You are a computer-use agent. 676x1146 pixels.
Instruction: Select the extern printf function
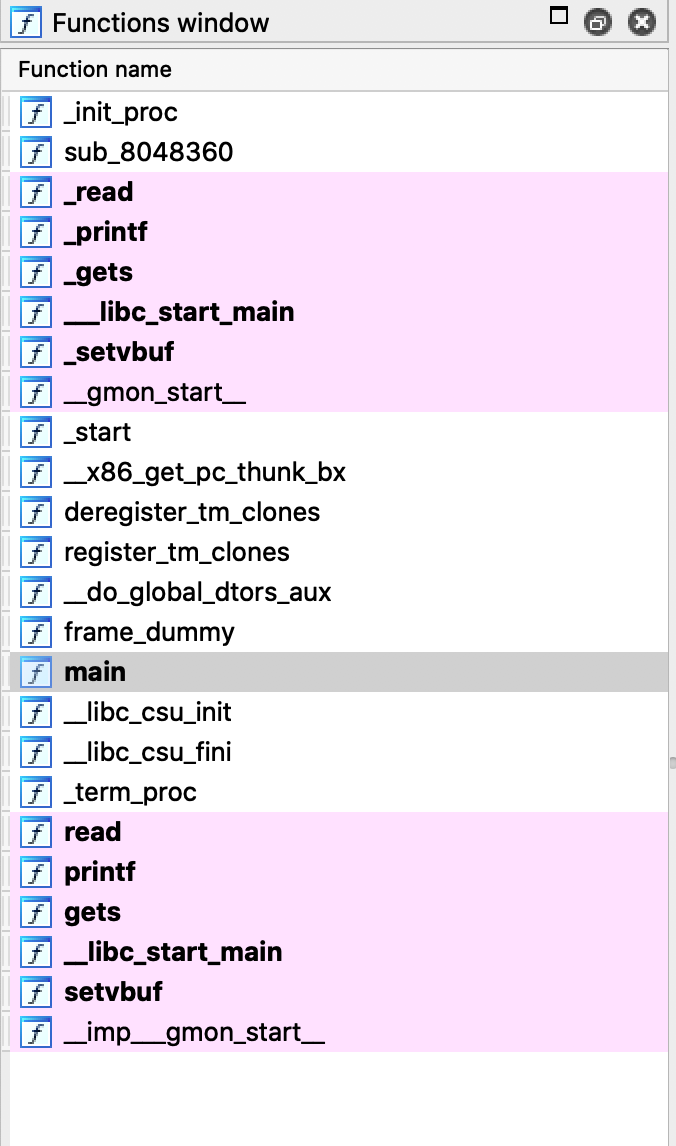coord(339,872)
